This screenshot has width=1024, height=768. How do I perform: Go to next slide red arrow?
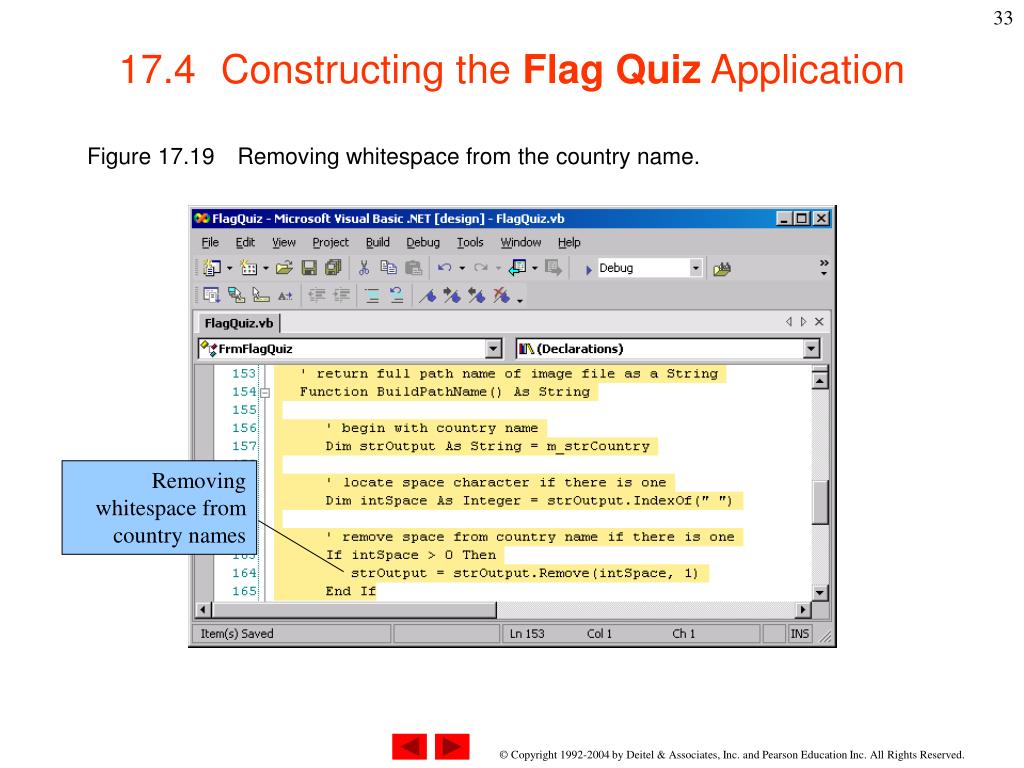(x=452, y=746)
